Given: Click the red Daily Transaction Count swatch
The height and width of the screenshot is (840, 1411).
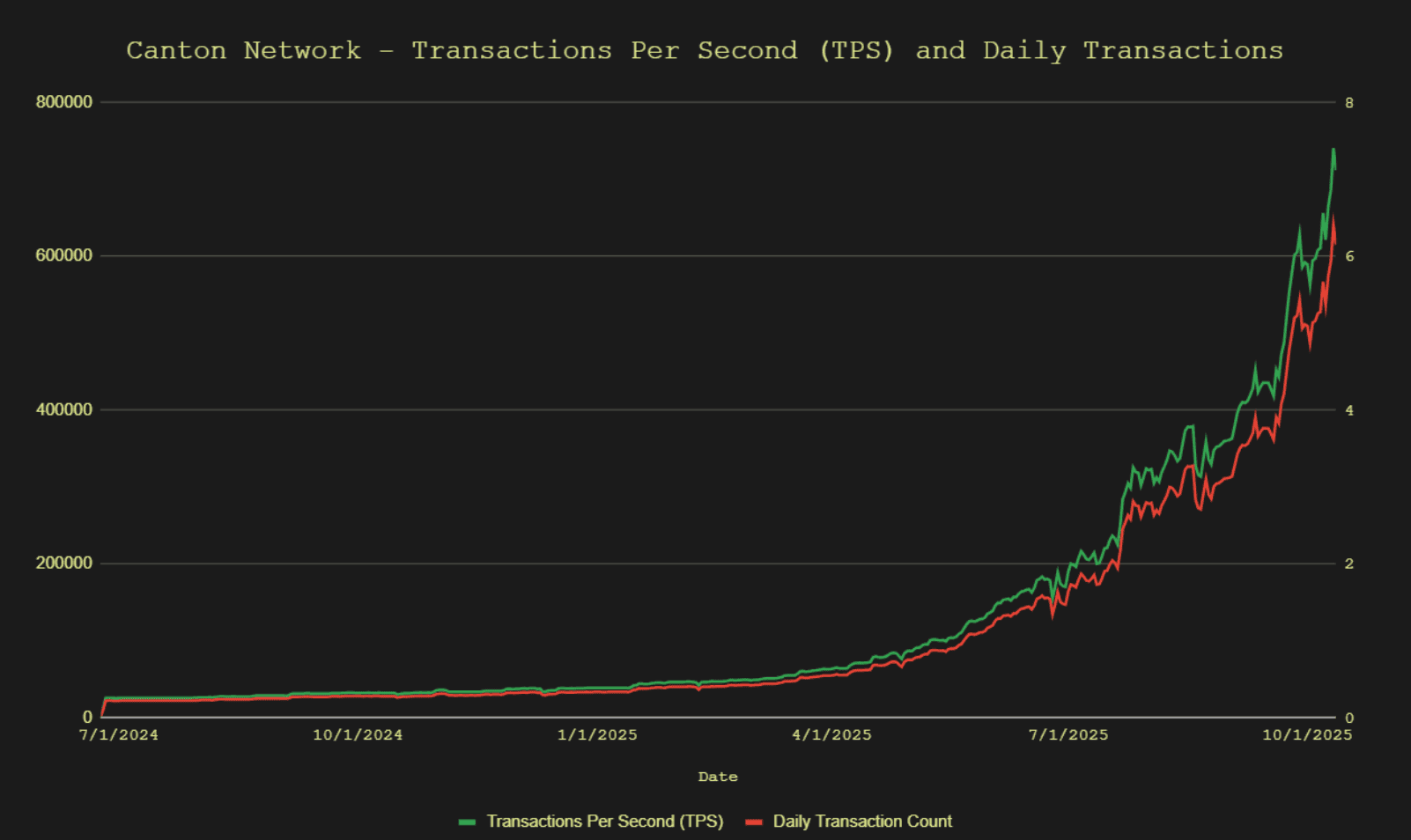Looking at the screenshot, I should (x=753, y=822).
